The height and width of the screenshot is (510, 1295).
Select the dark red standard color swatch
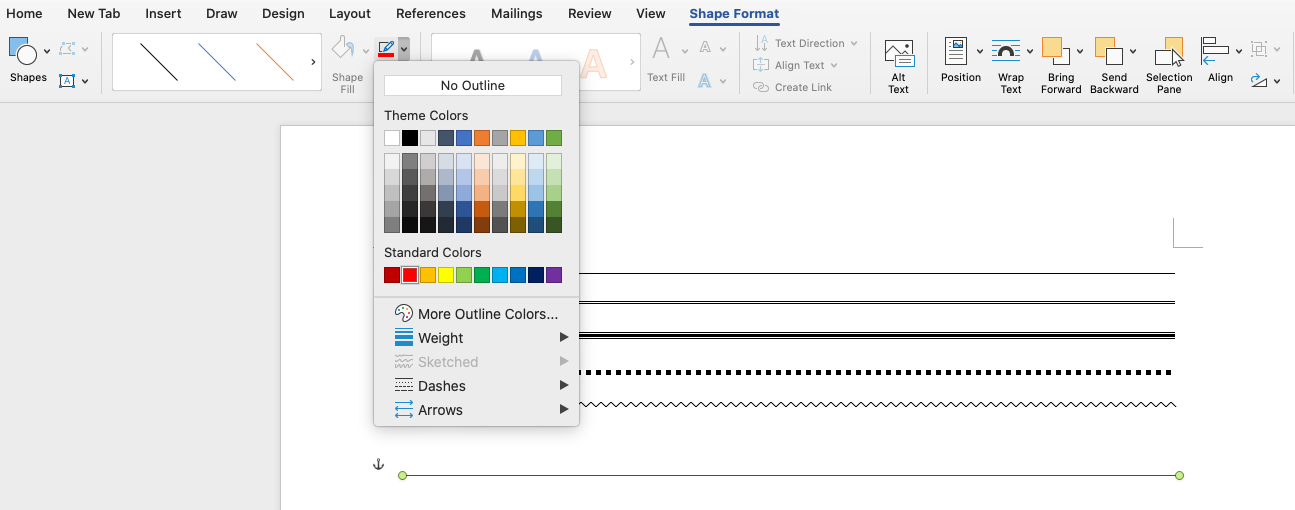click(392, 275)
